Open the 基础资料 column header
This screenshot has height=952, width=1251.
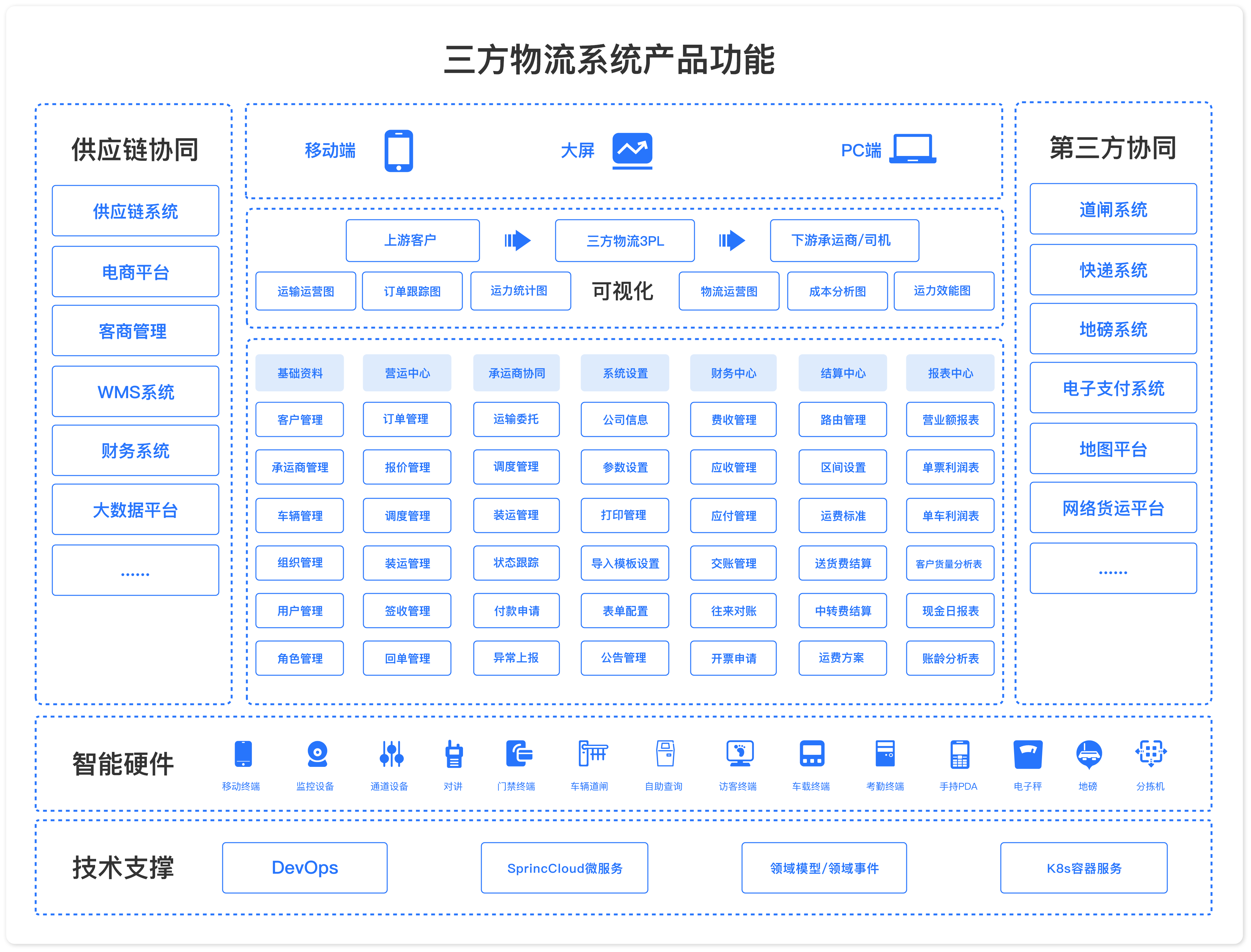[x=299, y=373]
